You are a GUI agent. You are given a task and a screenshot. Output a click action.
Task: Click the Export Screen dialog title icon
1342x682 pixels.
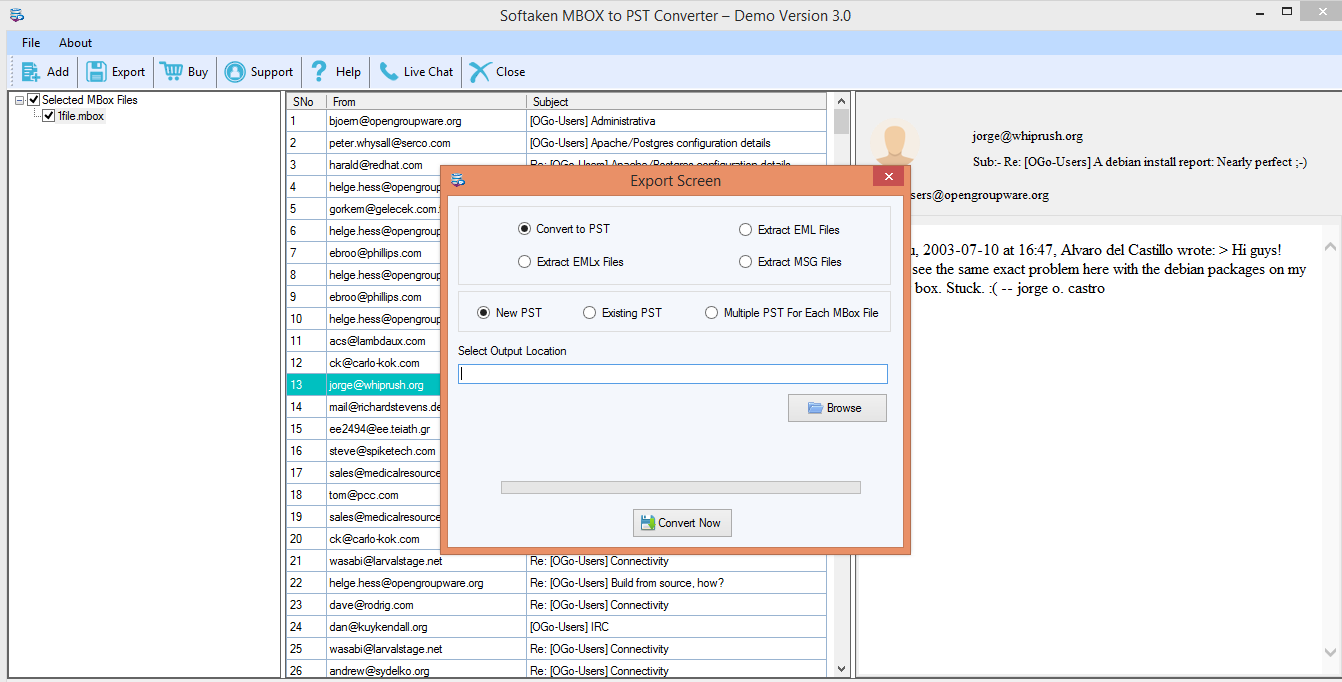(x=458, y=180)
